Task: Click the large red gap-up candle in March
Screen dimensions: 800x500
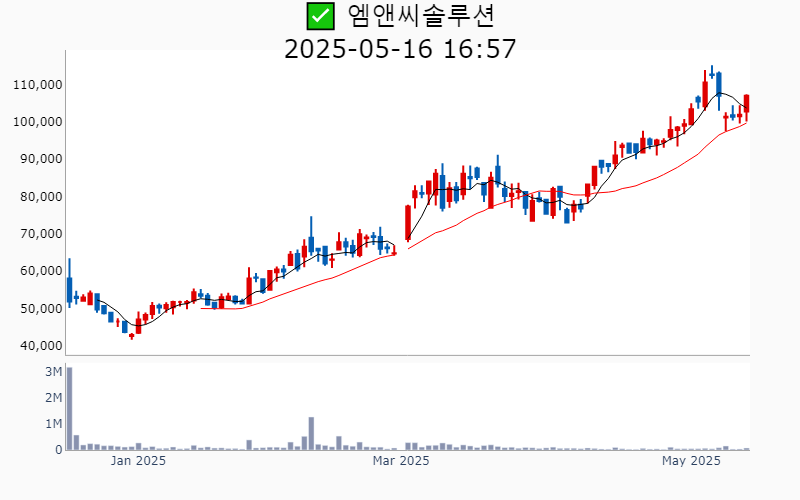Action: coord(408,223)
